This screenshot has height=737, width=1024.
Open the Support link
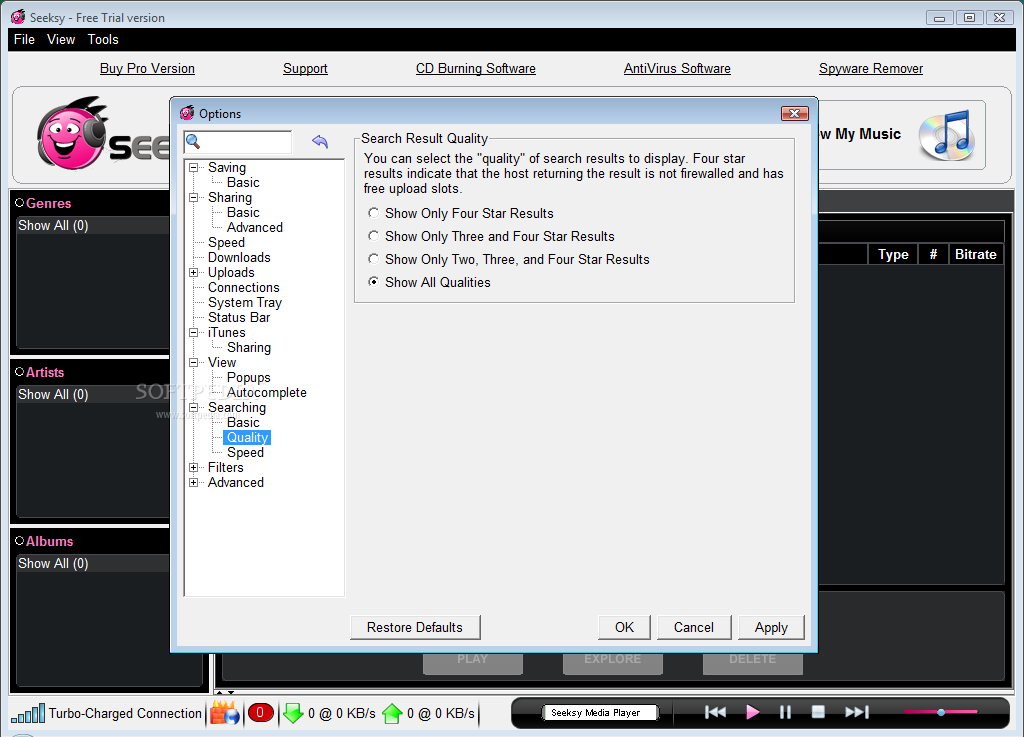[x=305, y=69]
